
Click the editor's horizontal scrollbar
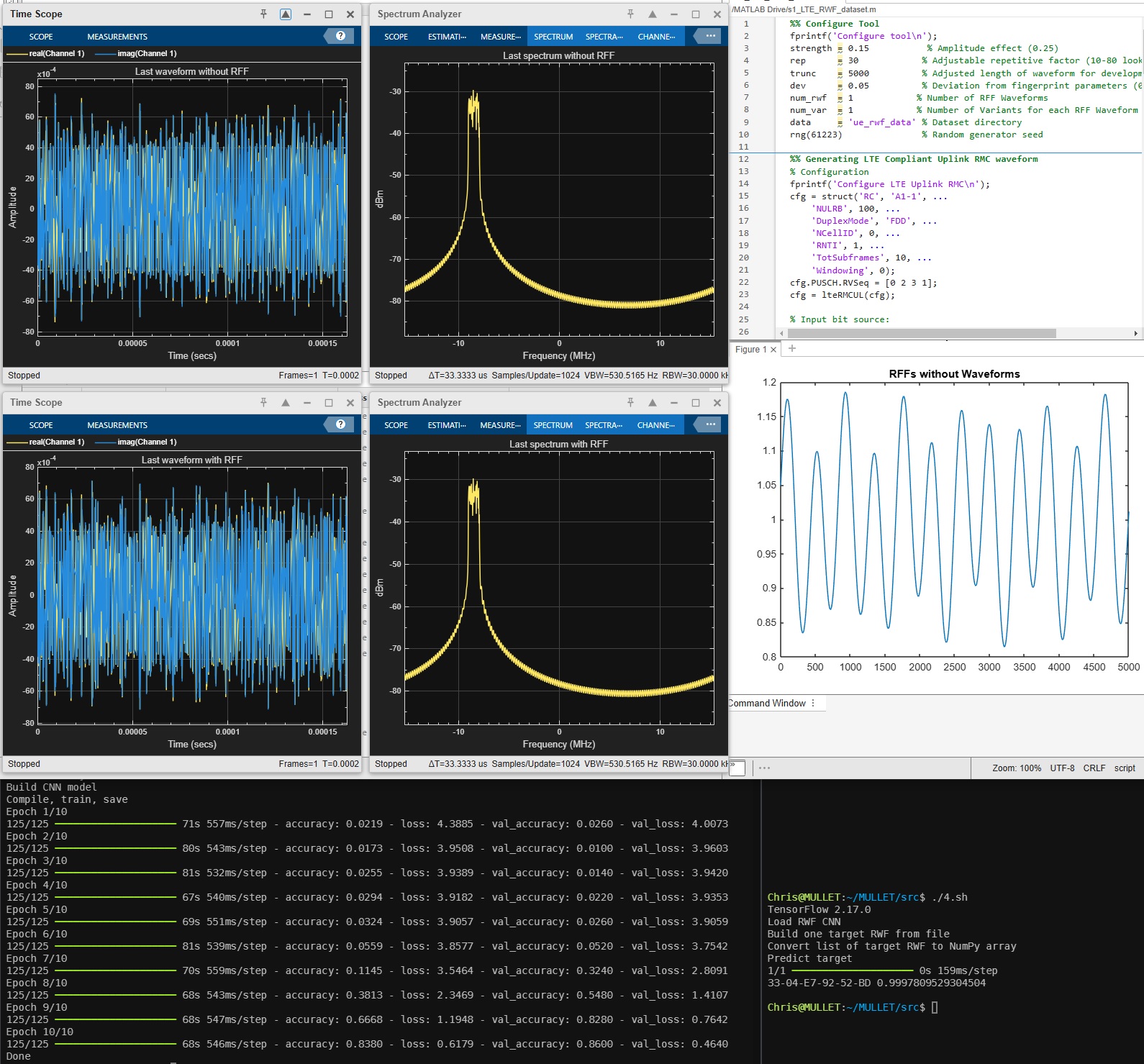(x=921, y=333)
